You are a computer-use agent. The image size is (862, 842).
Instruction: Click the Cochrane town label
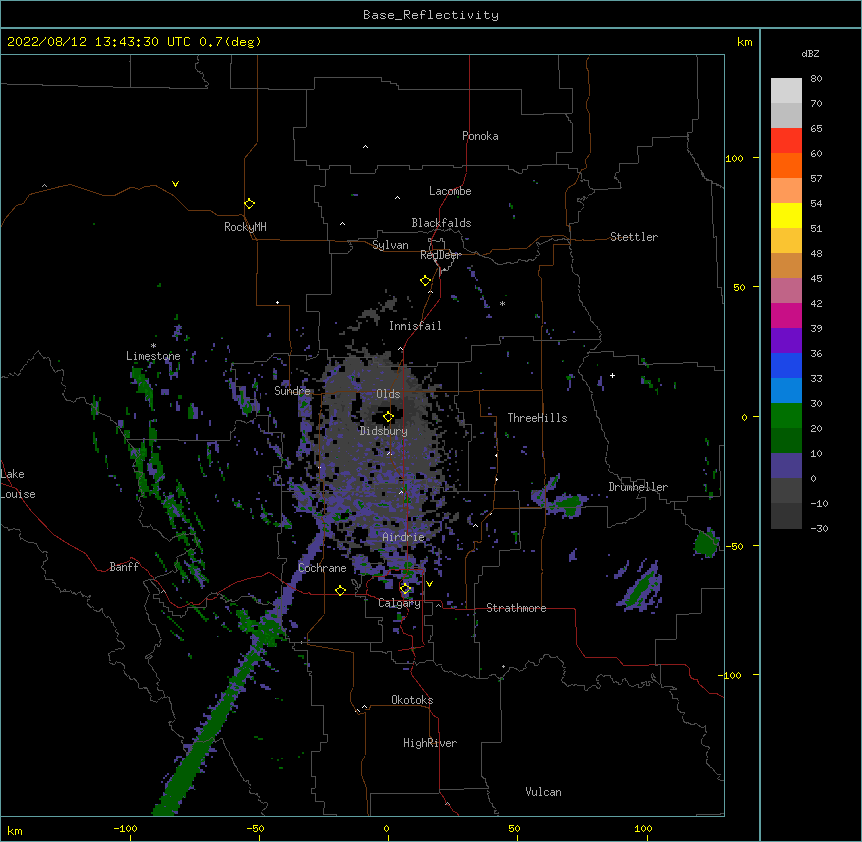pyautogui.click(x=322, y=568)
